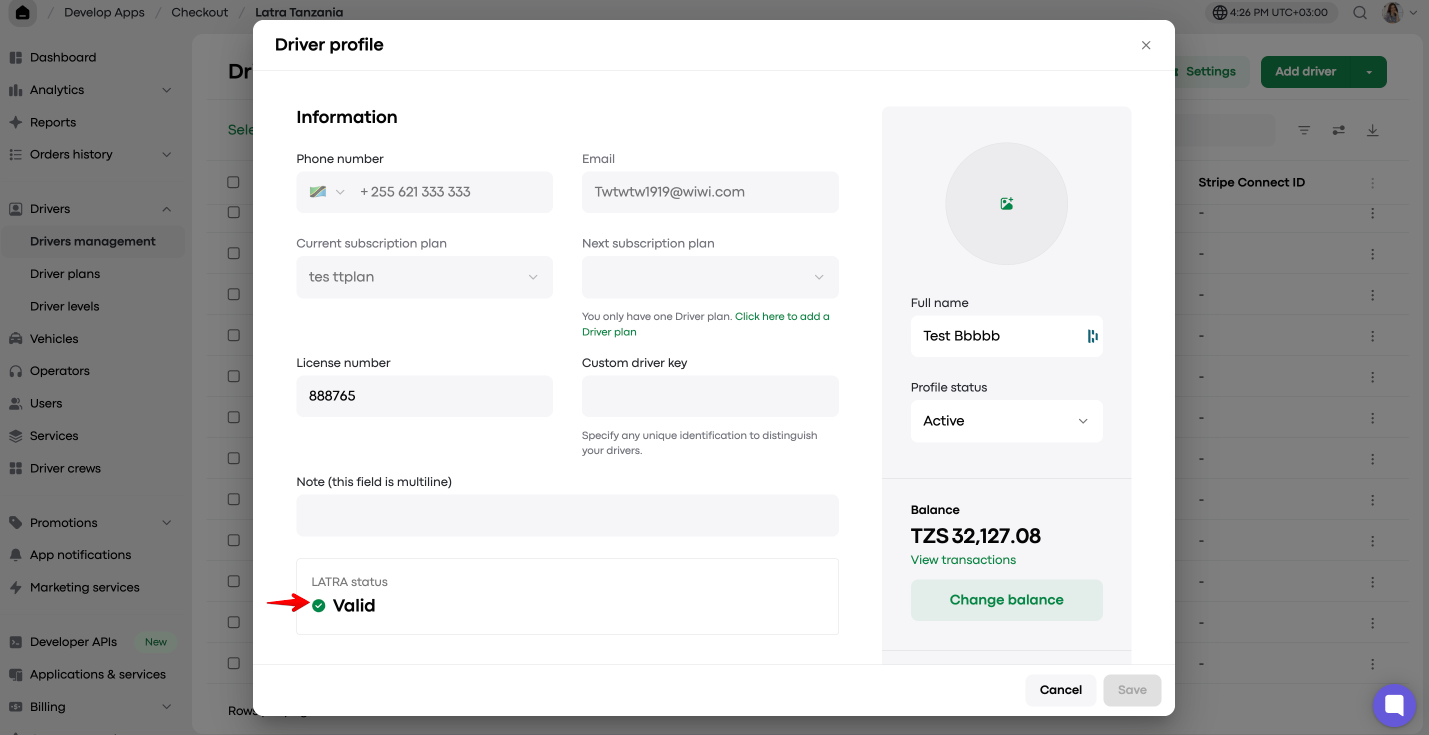The width and height of the screenshot is (1429, 735).
Task: Expand the Promotions sidebar section
Action: [167, 523]
